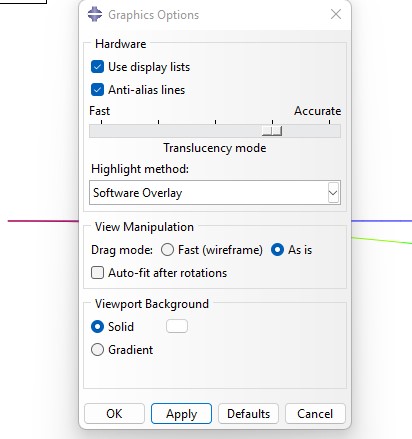Click the slider track below the Accurate label
412x439 pixels.
click(x=329, y=131)
